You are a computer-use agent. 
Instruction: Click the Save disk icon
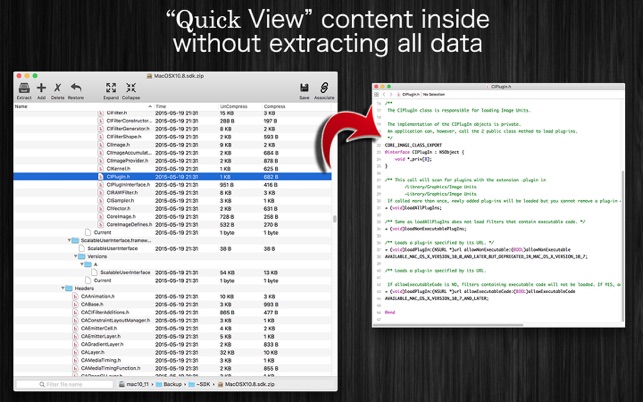pos(304,88)
